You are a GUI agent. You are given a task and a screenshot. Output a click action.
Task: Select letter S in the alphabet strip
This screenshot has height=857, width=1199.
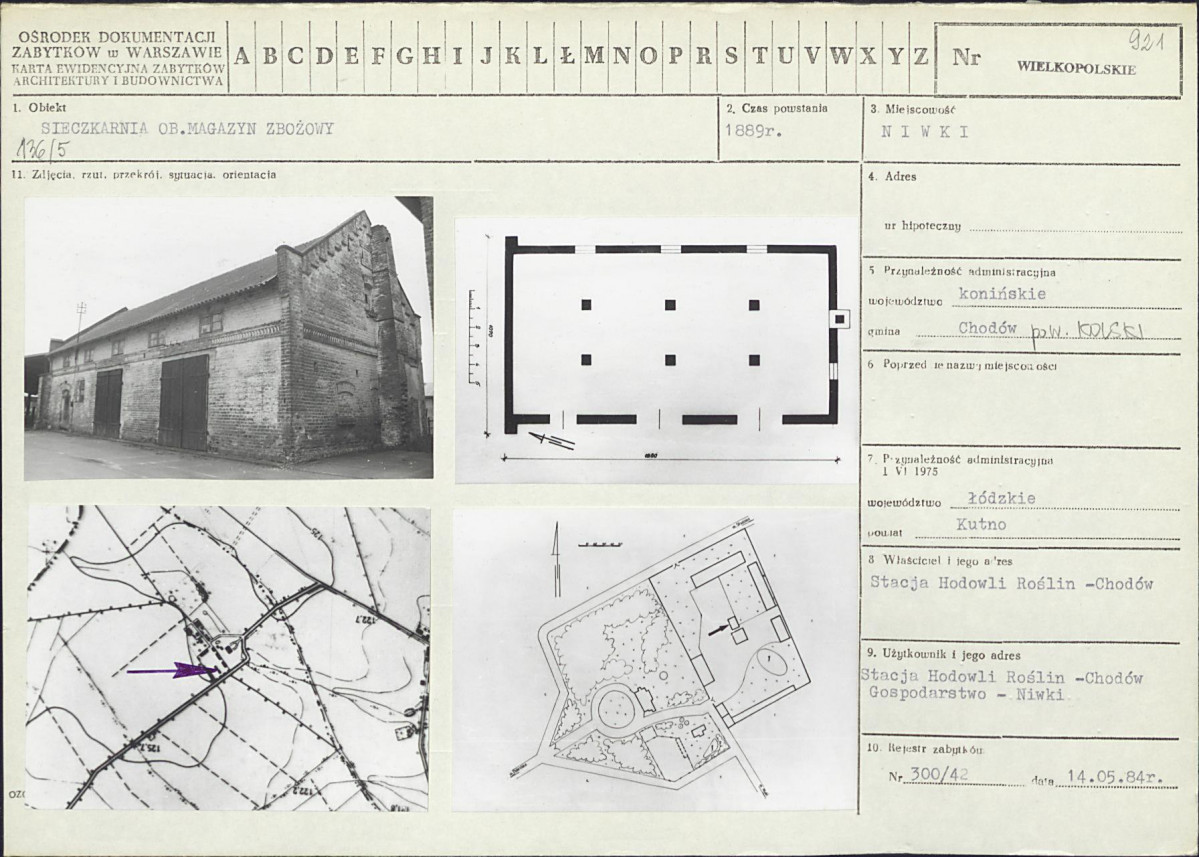coord(731,56)
